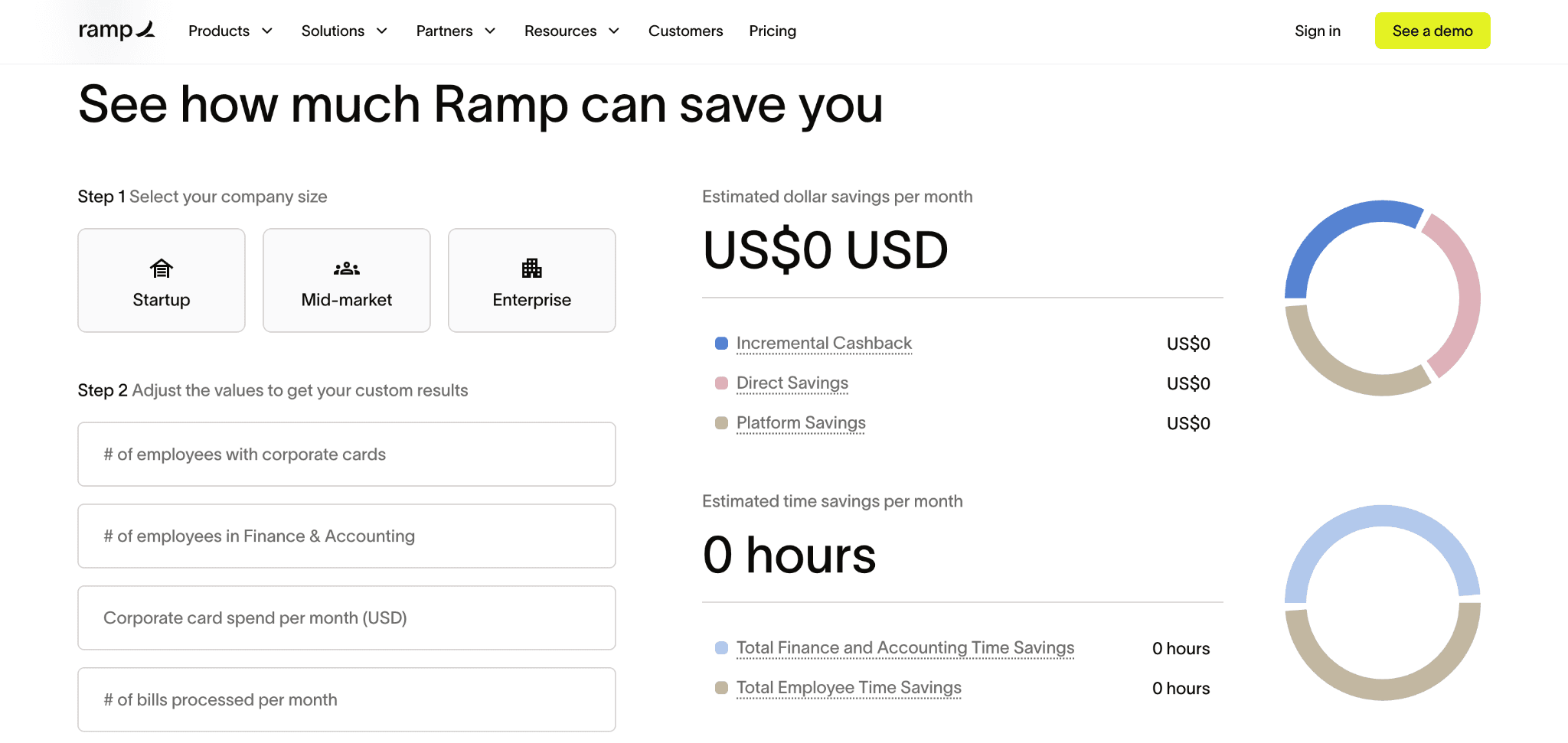Screen dimensions: 1568x743
Task: Go to the Customers page
Action: click(x=685, y=31)
